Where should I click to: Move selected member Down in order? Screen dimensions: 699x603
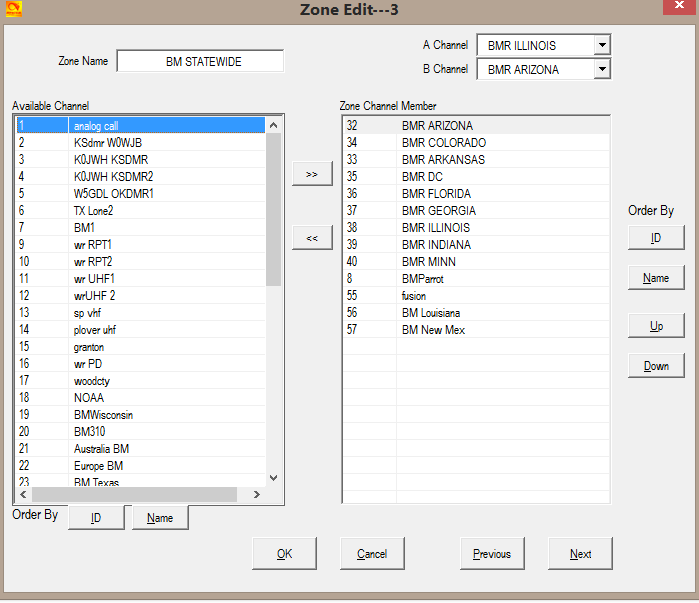[656, 366]
